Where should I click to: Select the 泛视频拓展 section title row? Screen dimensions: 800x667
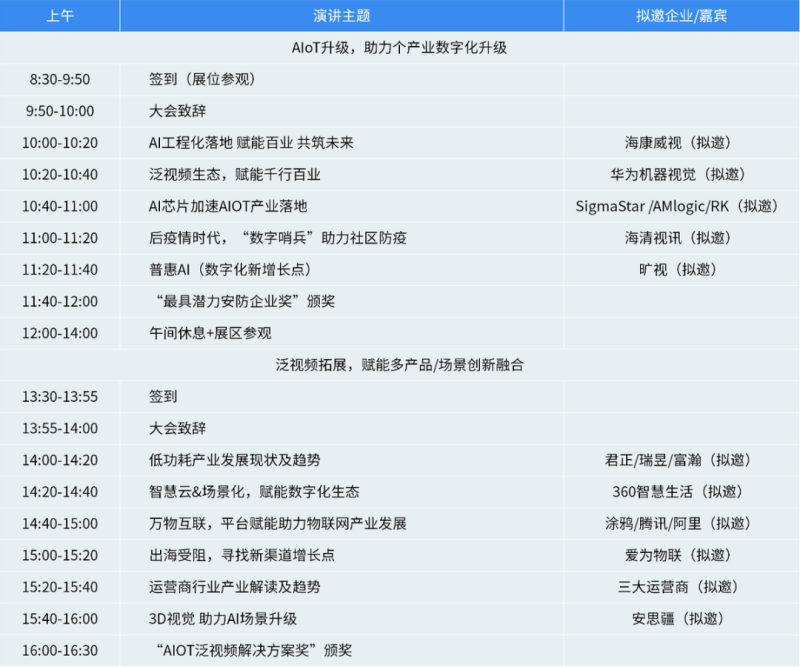(x=399, y=365)
